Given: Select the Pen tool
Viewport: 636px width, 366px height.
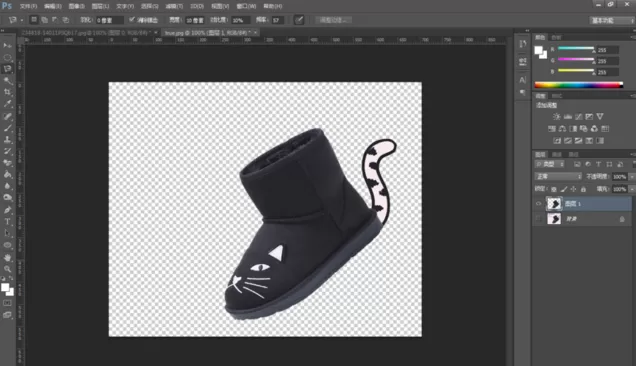Looking at the screenshot, I should (8, 210).
